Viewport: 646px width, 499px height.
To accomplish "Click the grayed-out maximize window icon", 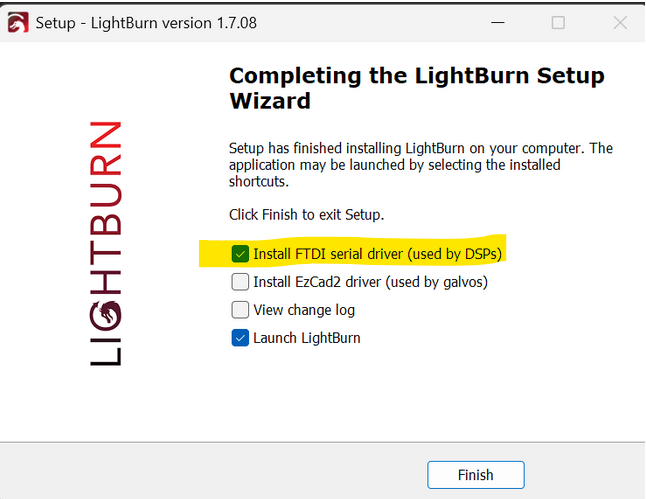I will pos(558,23).
